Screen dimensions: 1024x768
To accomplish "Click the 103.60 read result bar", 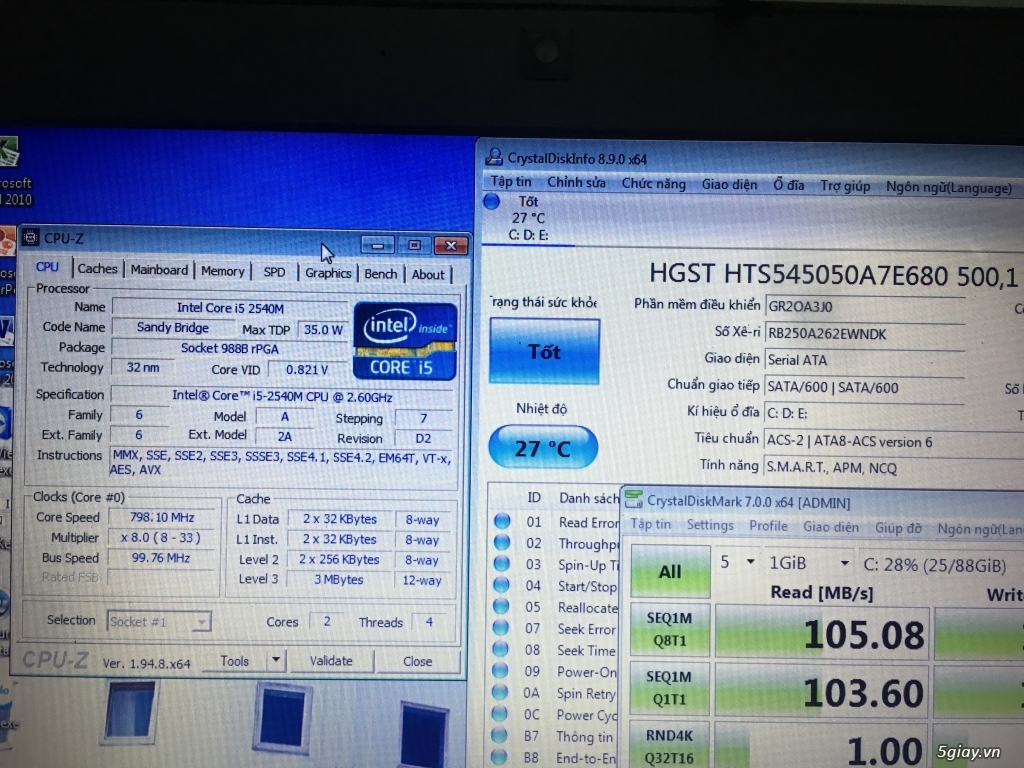I will (822, 691).
